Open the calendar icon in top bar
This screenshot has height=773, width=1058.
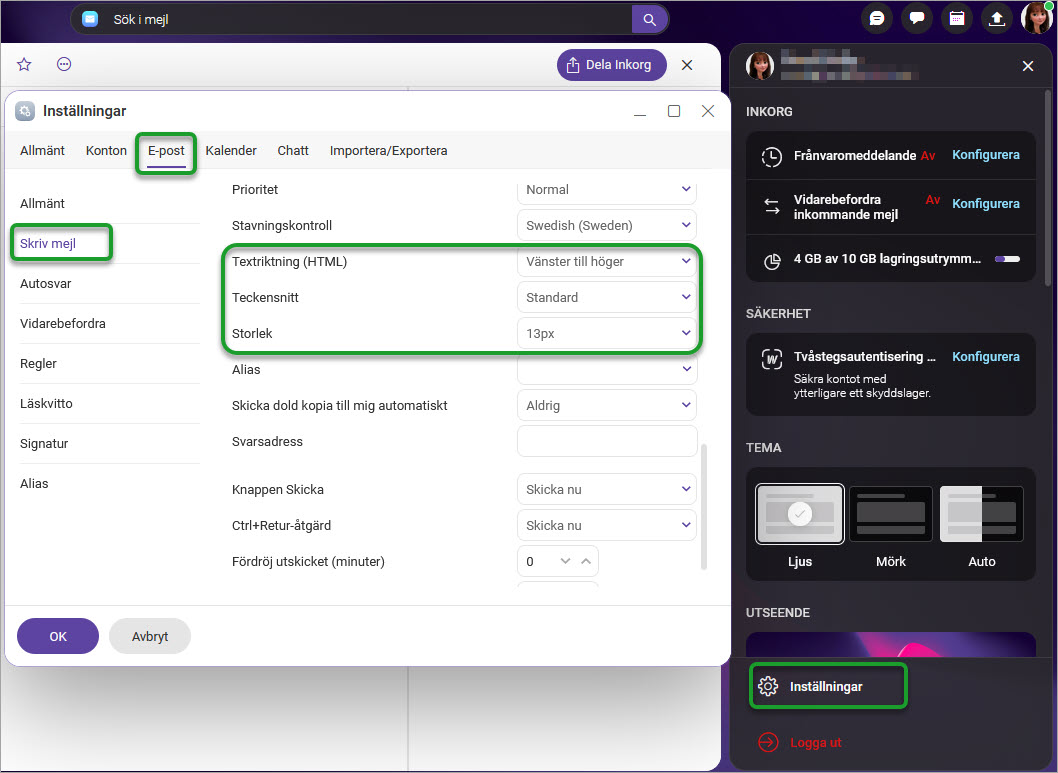point(957,19)
